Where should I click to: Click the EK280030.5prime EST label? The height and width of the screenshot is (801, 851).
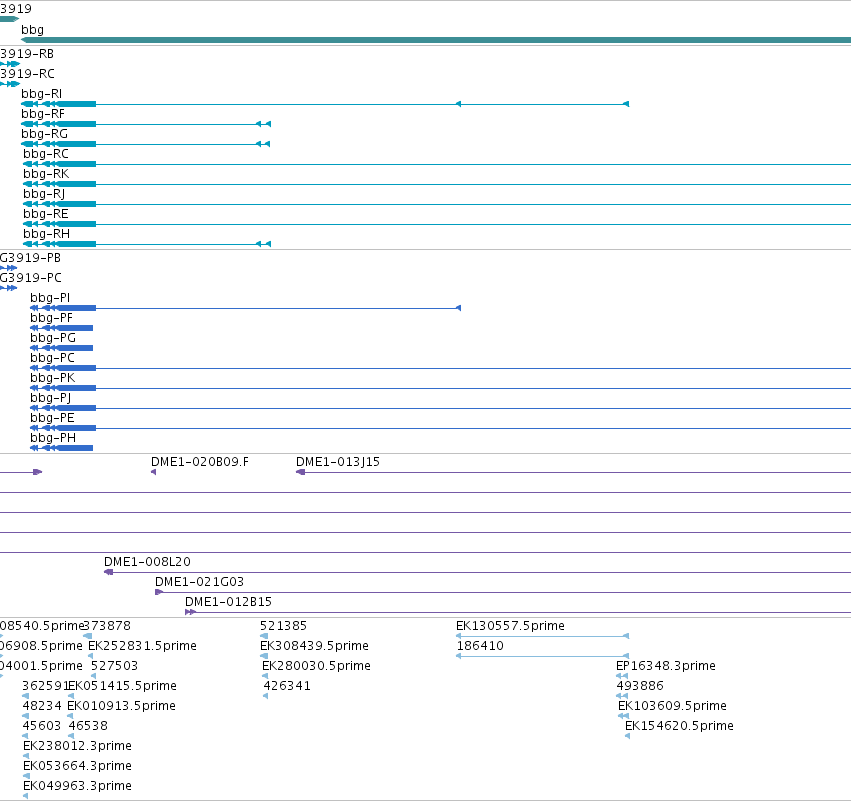pos(316,666)
